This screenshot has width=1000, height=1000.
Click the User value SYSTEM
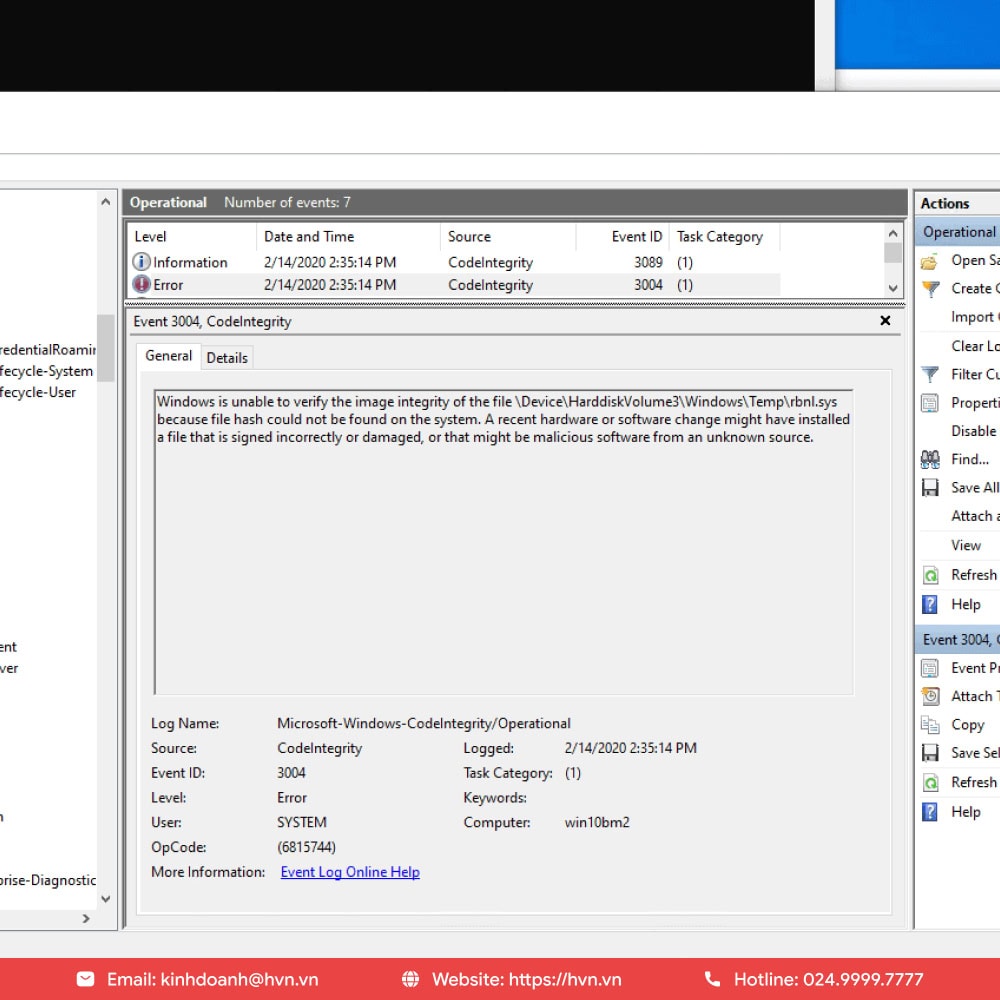coord(302,822)
